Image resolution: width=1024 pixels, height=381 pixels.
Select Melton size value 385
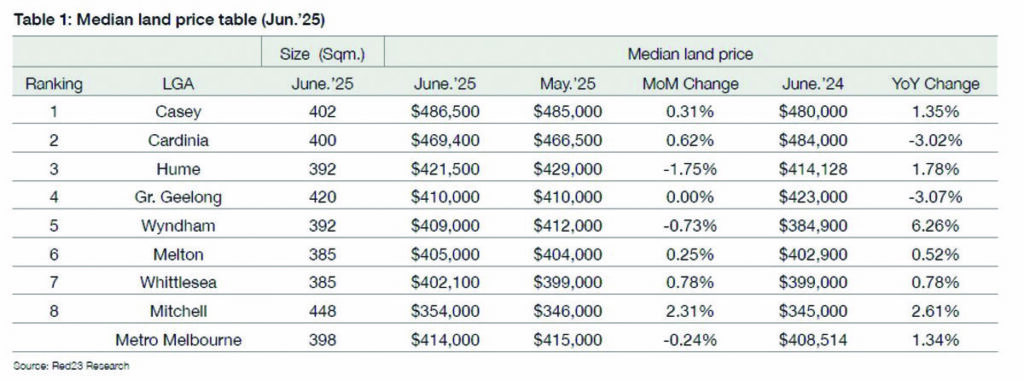(x=322, y=255)
